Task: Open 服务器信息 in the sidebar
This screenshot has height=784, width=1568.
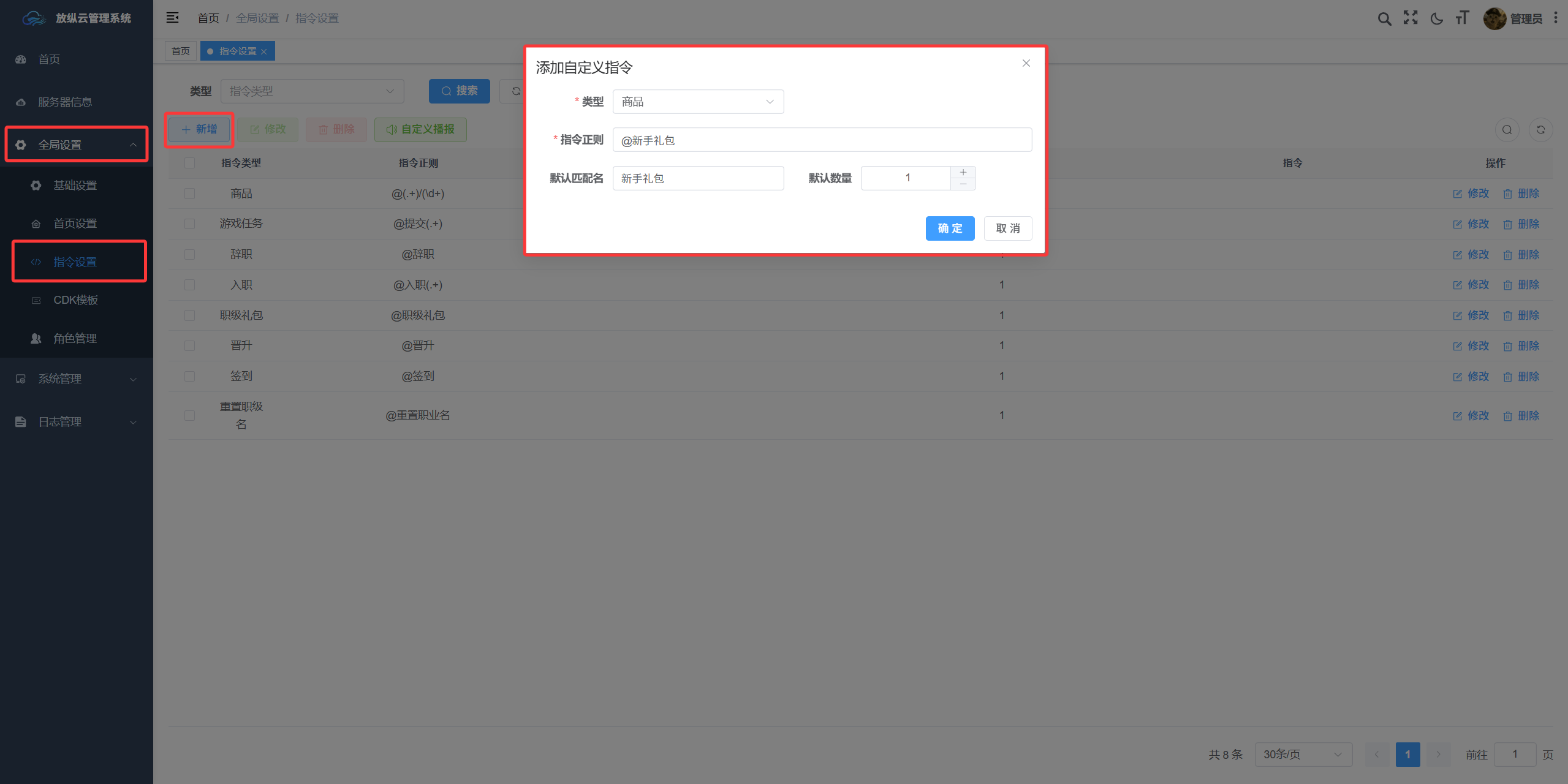Action: coord(77,102)
